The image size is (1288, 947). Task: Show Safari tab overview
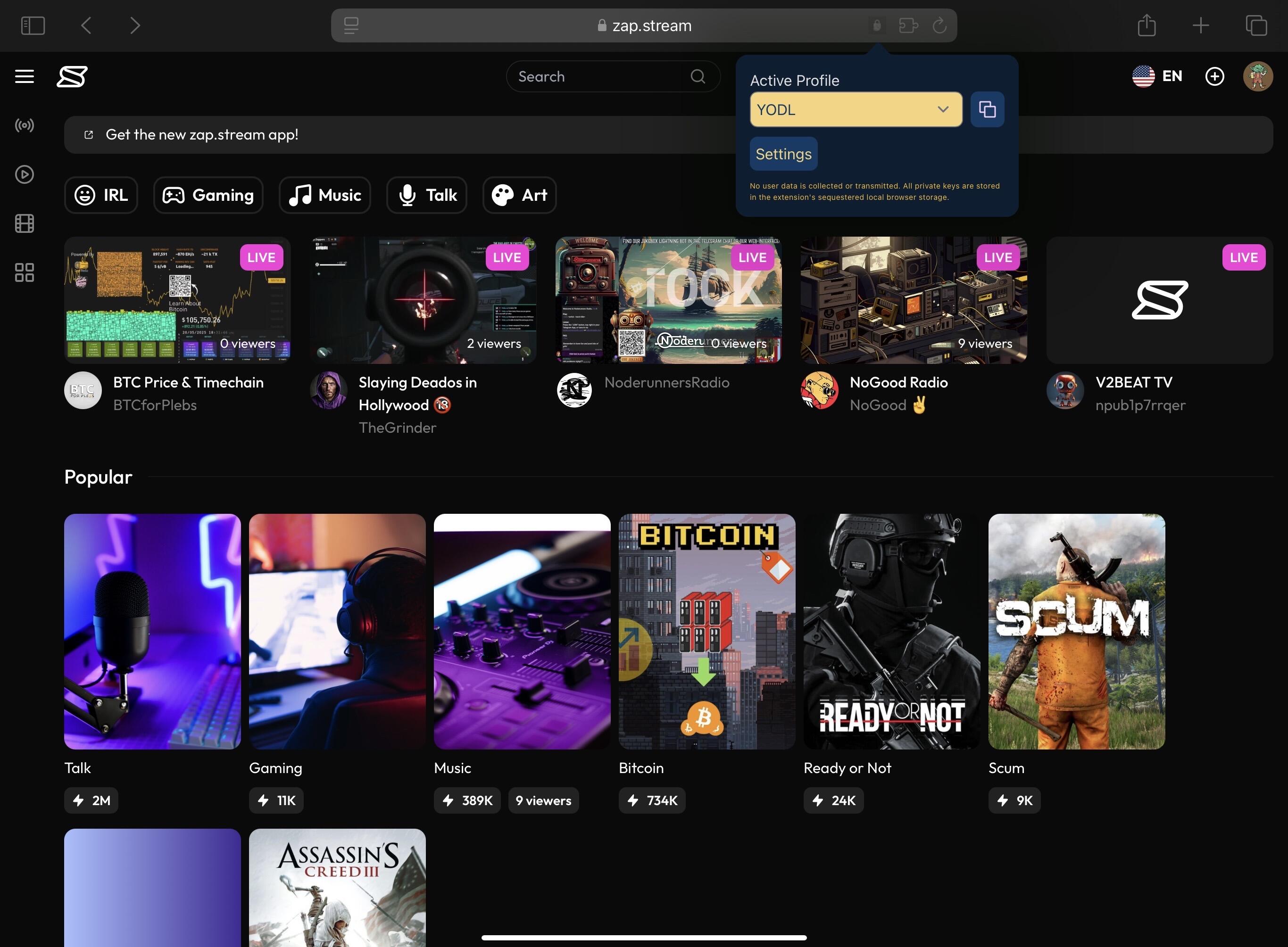pyautogui.click(x=1256, y=25)
